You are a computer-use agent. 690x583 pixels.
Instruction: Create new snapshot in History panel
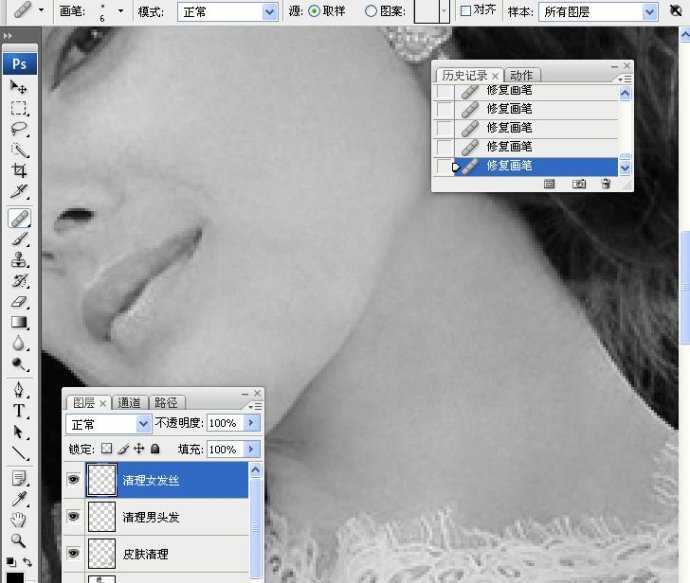(x=579, y=183)
